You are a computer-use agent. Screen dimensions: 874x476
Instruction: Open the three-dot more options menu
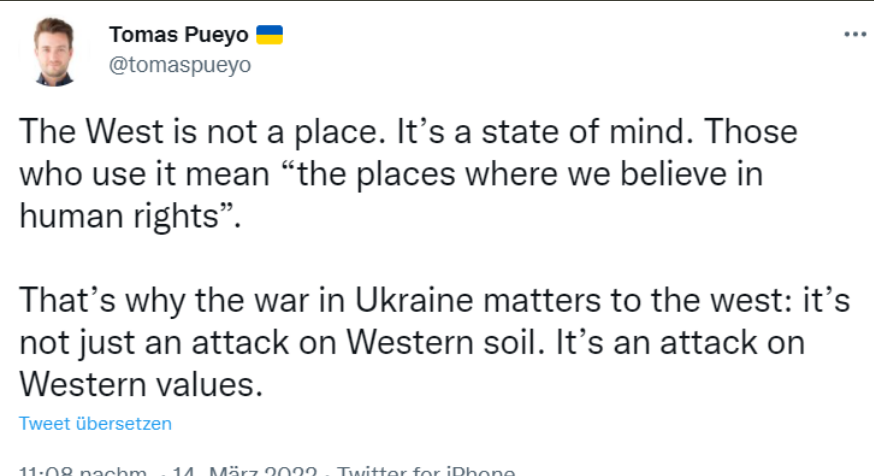(855, 35)
